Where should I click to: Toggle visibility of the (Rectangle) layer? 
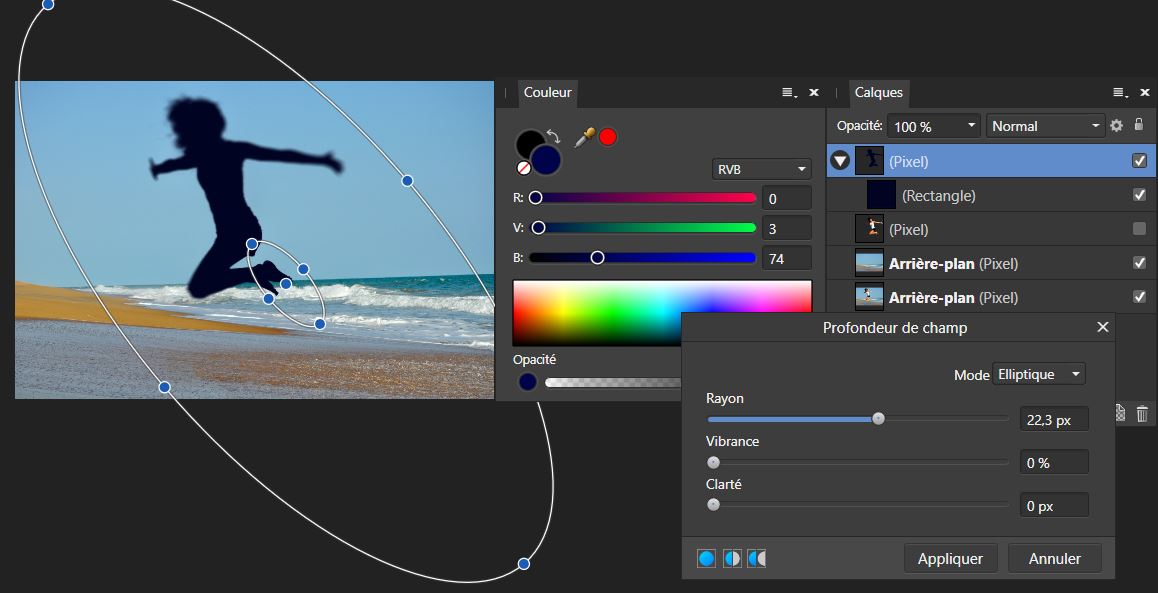pyautogui.click(x=1140, y=195)
